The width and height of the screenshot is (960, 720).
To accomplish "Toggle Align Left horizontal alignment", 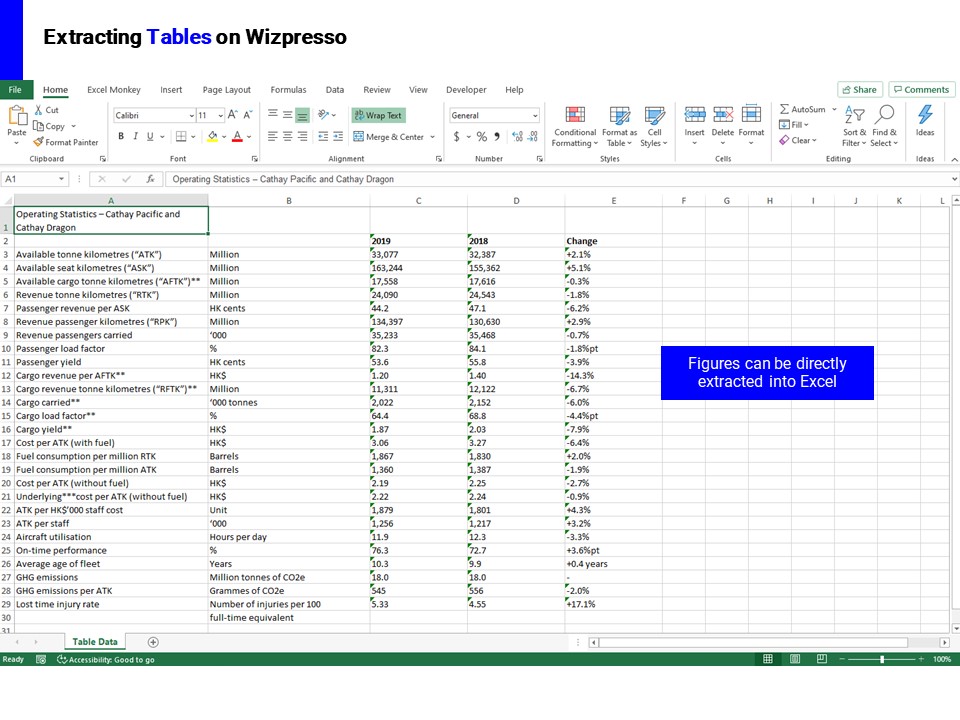I will click(x=272, y=137).
